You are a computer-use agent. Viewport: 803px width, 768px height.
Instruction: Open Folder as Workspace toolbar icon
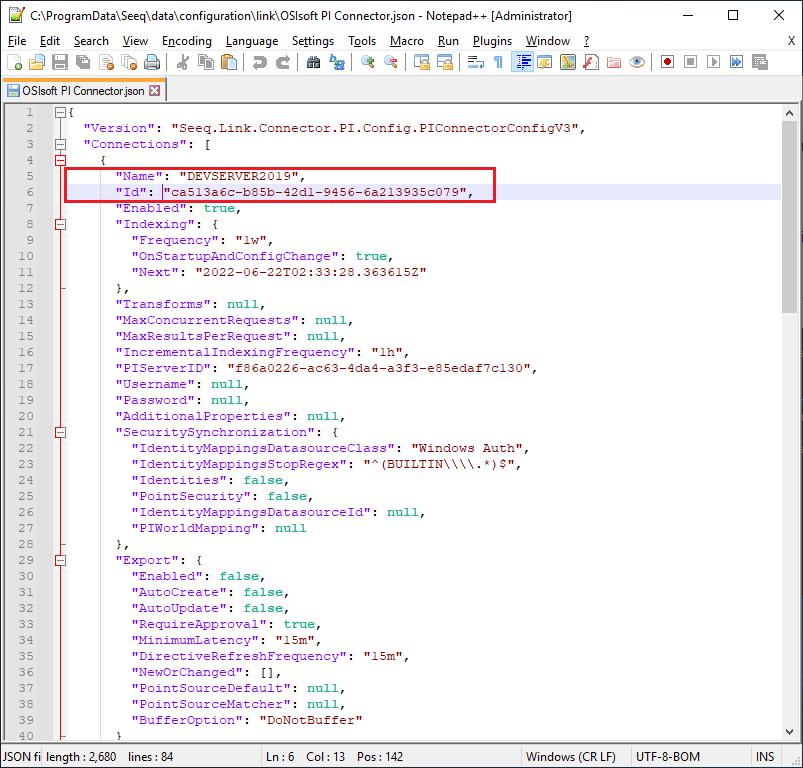point(614,62)
